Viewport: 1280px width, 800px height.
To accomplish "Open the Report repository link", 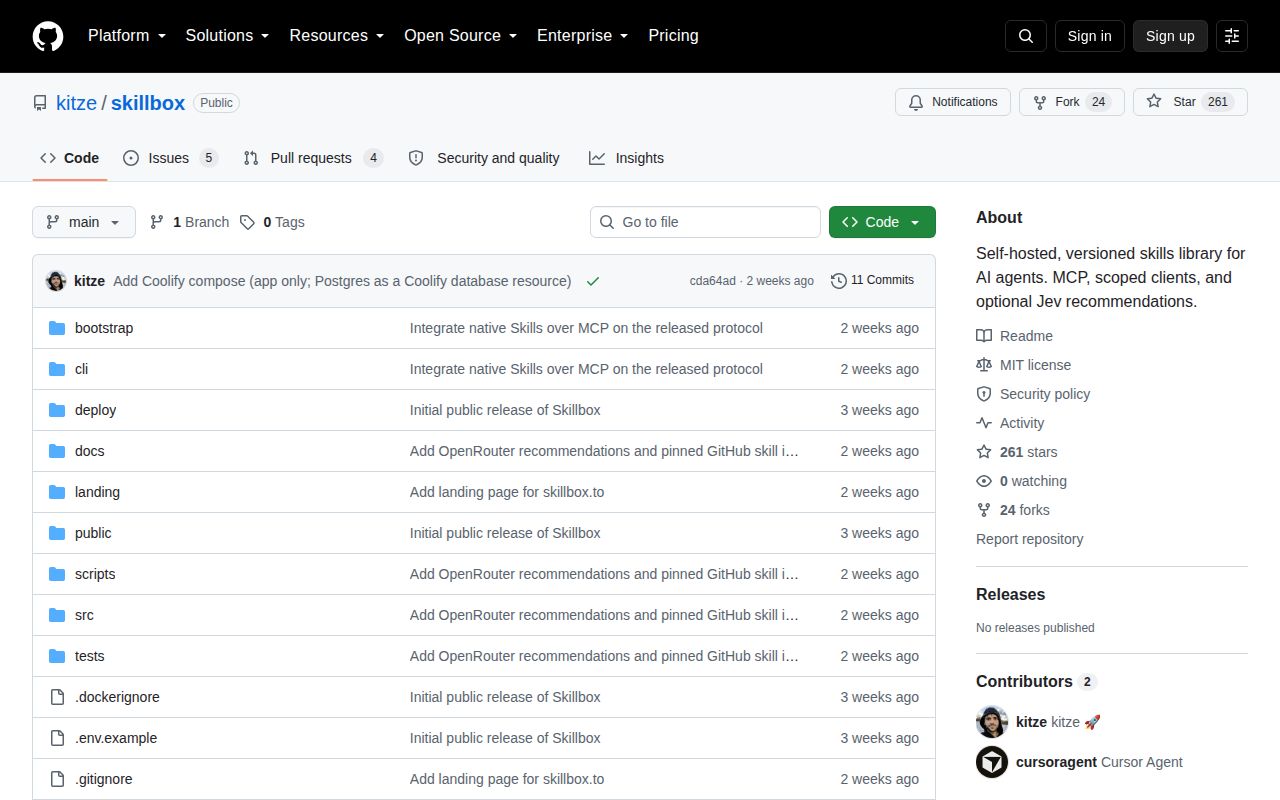I will (1030, 539).
